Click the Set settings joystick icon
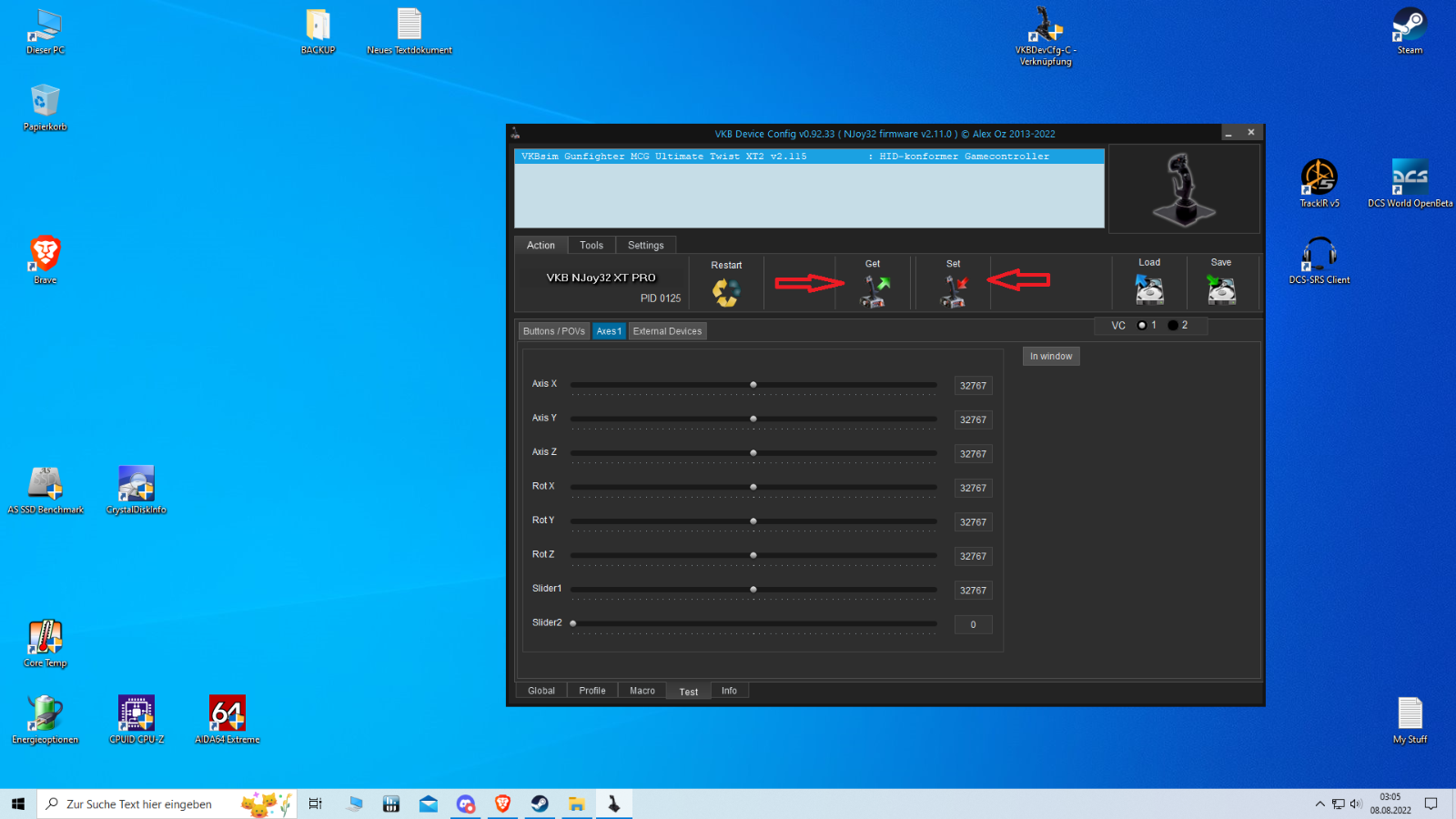The width and height of the screenshot is (1456, 819). pyautogui.click(x=953, y=291)
